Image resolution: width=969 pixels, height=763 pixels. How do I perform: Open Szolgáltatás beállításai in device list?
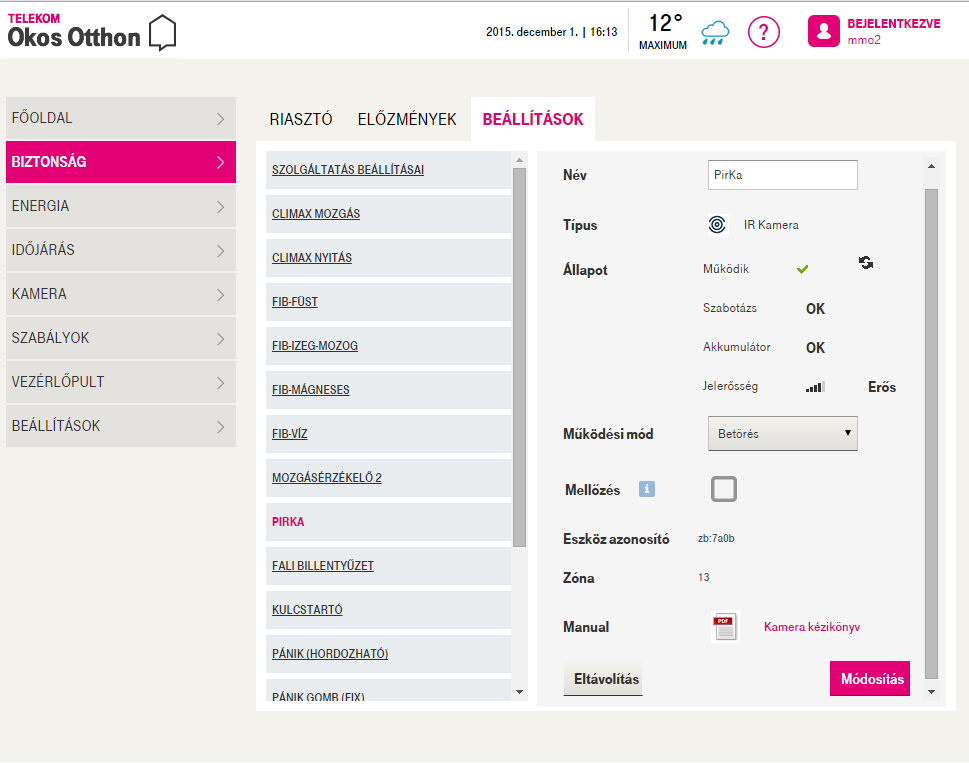(x=388, y=170)
